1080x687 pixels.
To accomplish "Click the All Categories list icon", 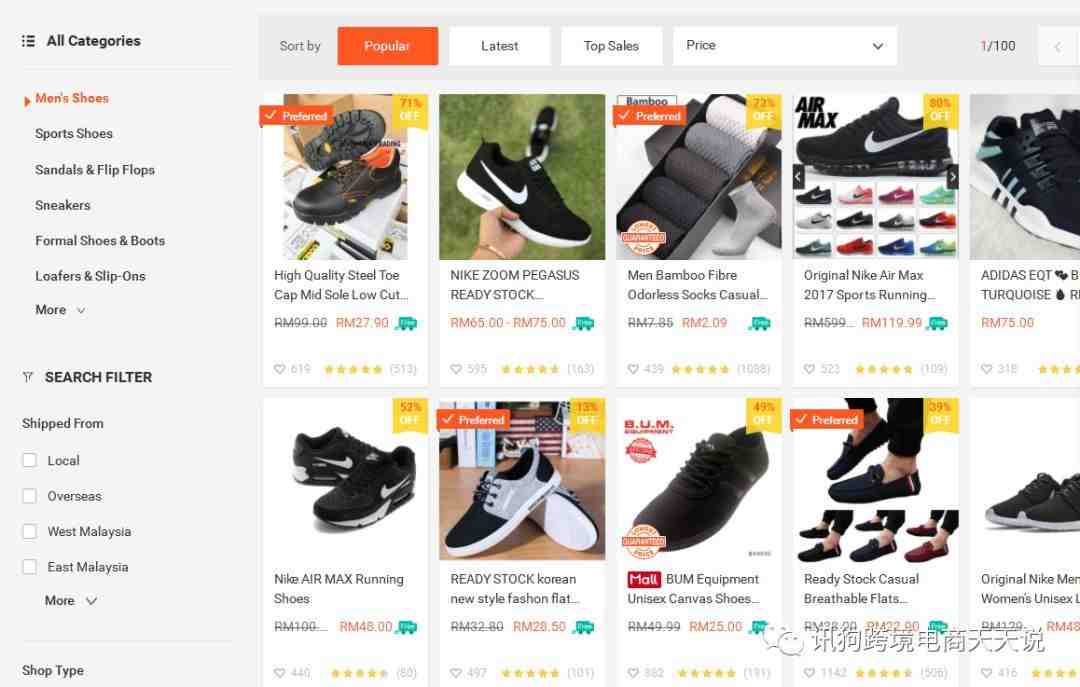I will (x=28, y=41).
